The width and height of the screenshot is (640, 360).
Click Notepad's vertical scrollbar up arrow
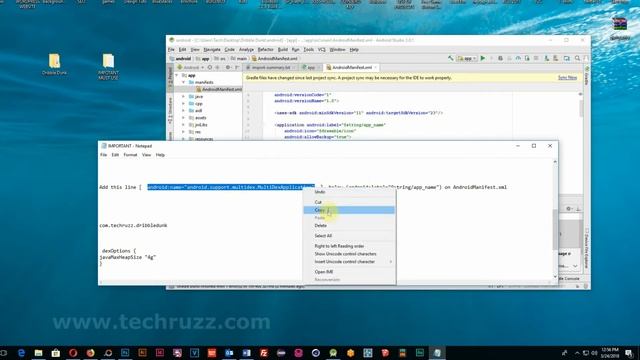click(555, 162)
